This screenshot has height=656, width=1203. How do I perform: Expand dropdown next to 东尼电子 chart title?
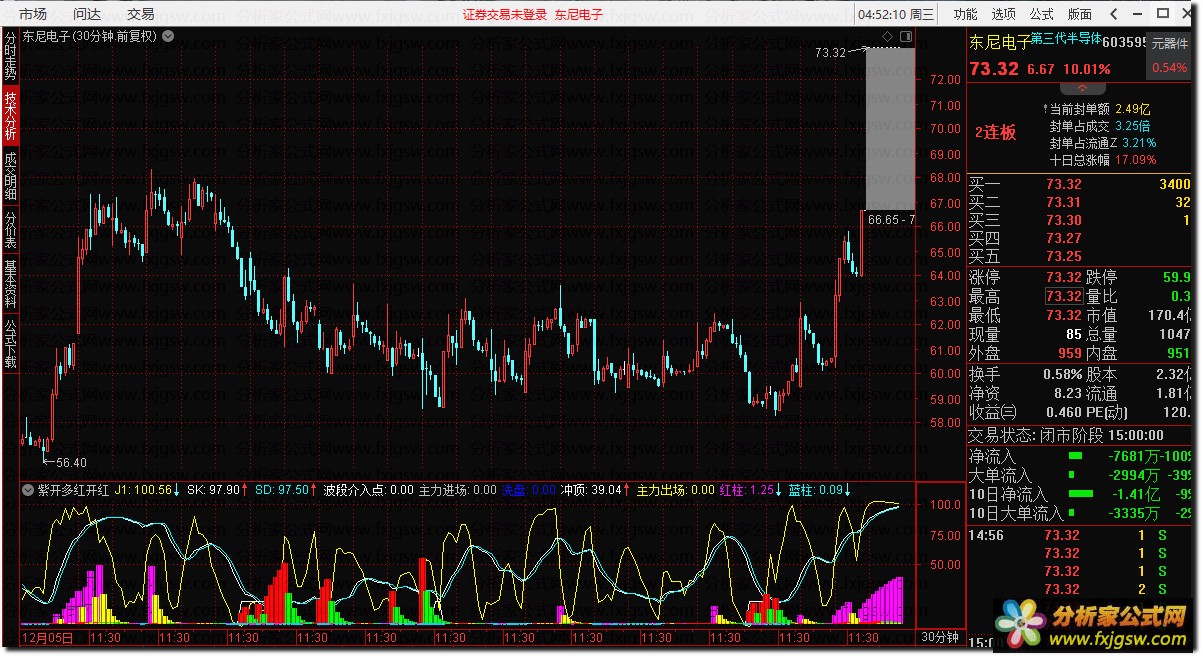tap(167, 35)
